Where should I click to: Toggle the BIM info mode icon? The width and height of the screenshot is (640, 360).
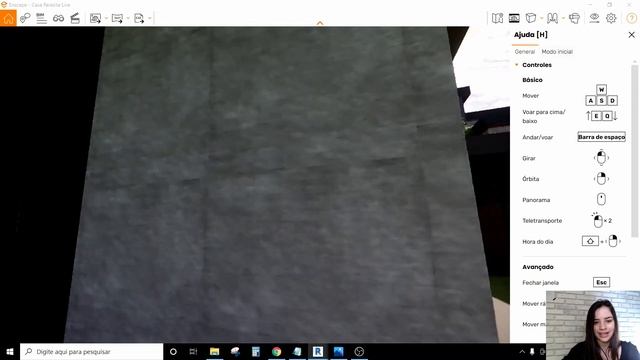41,18
